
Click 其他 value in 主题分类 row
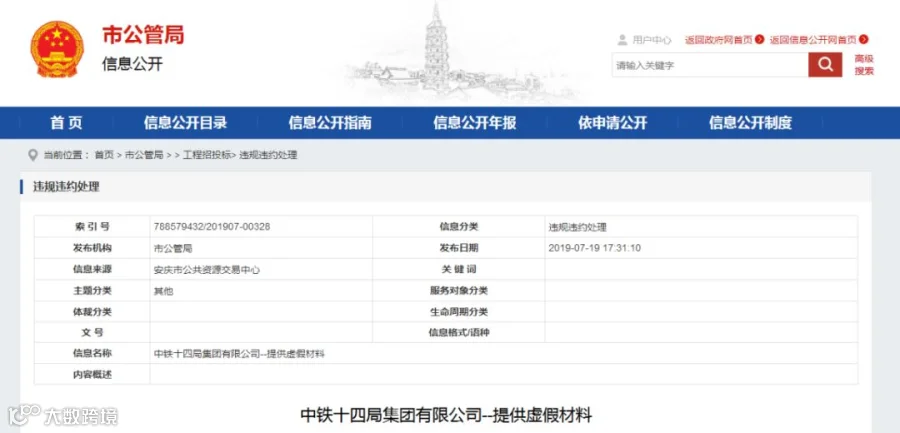click(x=164, y=291)
